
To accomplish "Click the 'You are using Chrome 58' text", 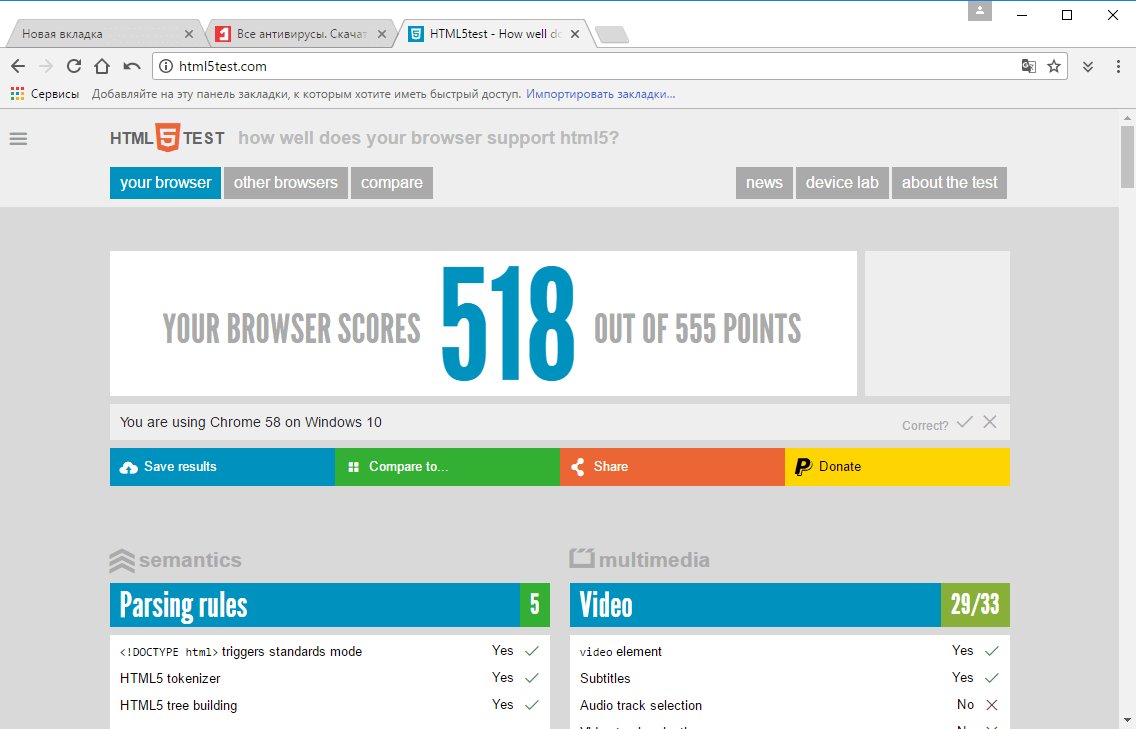I will pos(251,422).
